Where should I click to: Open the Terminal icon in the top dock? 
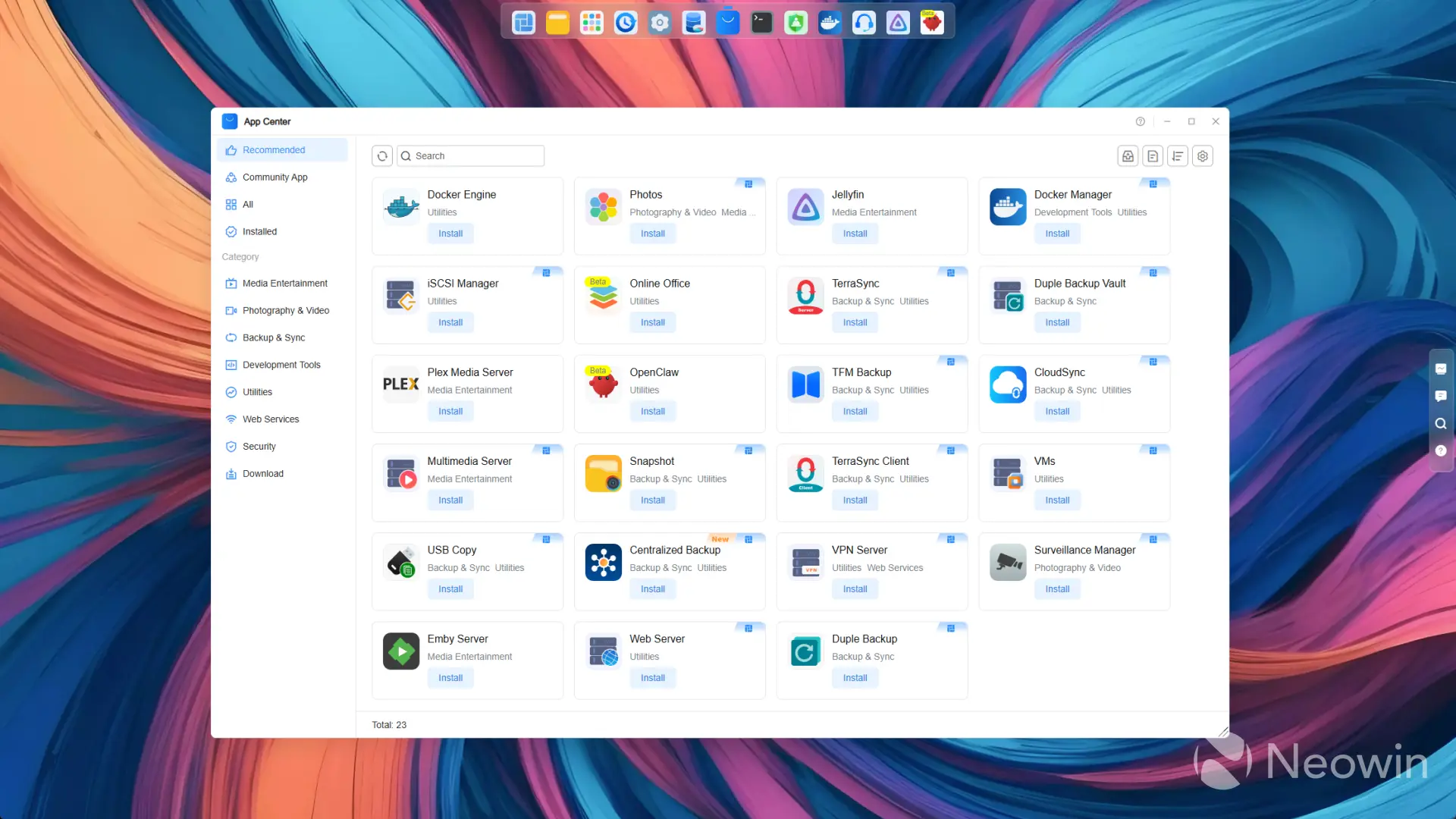761,23
